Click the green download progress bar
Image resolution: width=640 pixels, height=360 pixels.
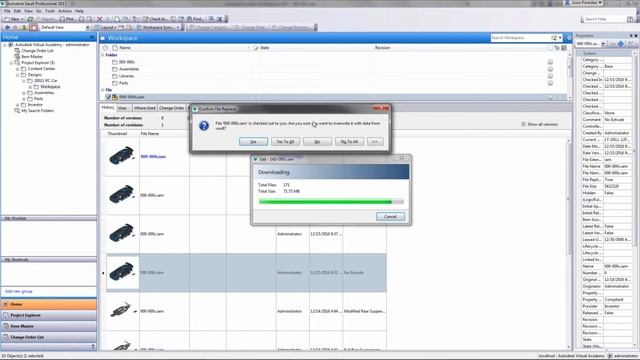[x=331, y=201]
